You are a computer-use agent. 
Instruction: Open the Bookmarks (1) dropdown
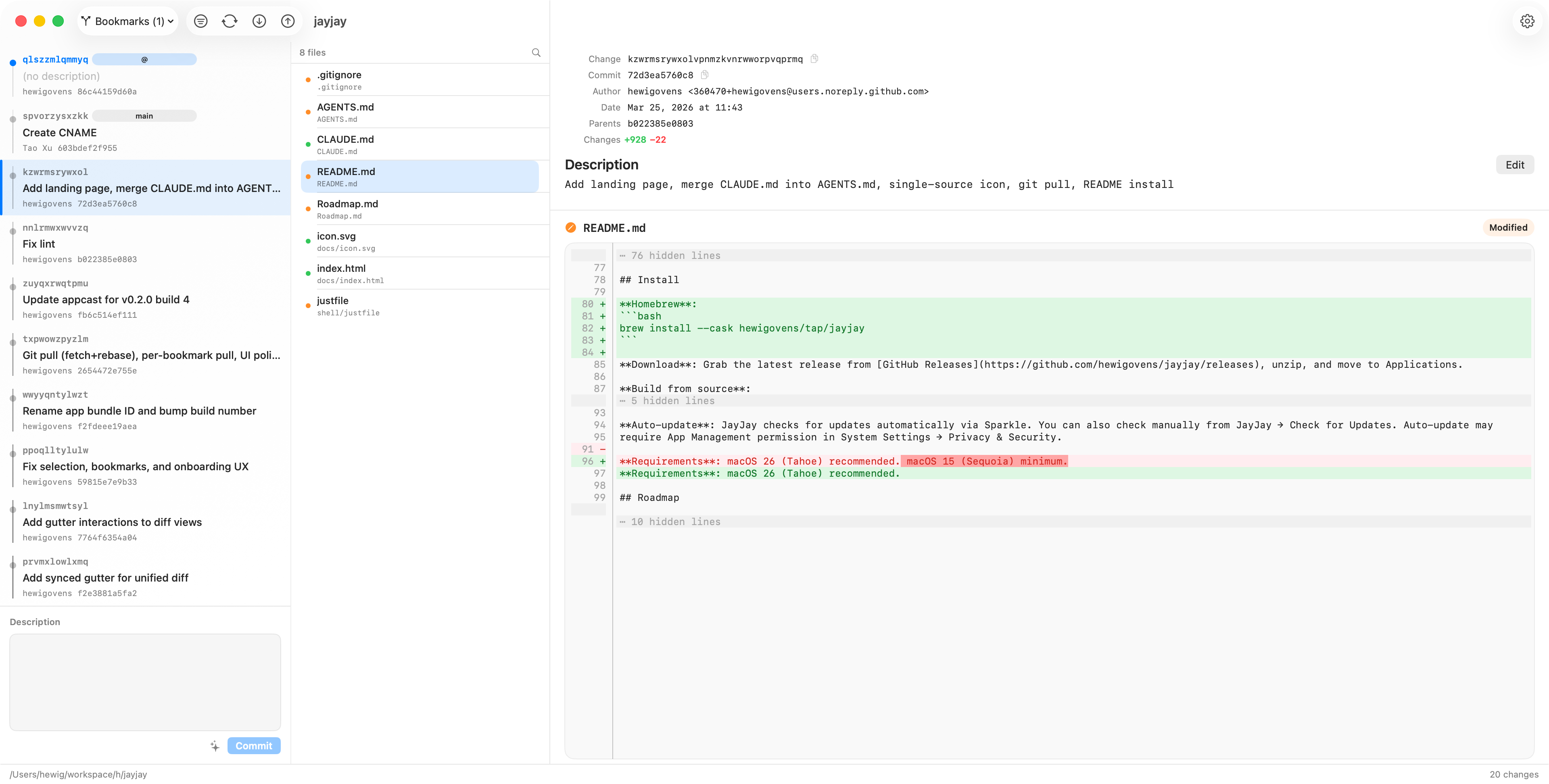(x=128, y=21)
